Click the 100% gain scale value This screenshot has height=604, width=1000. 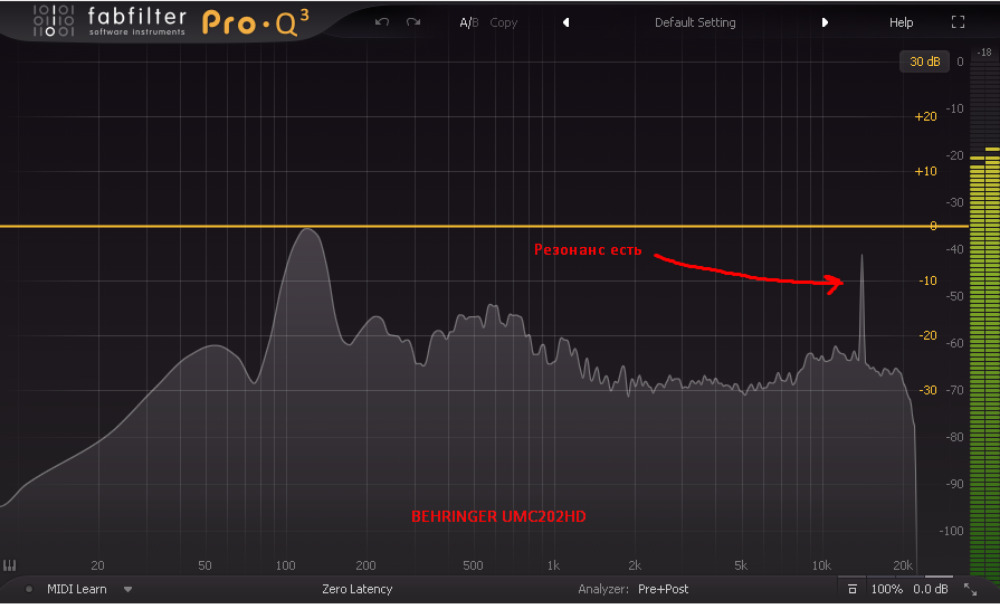point(886,589)
